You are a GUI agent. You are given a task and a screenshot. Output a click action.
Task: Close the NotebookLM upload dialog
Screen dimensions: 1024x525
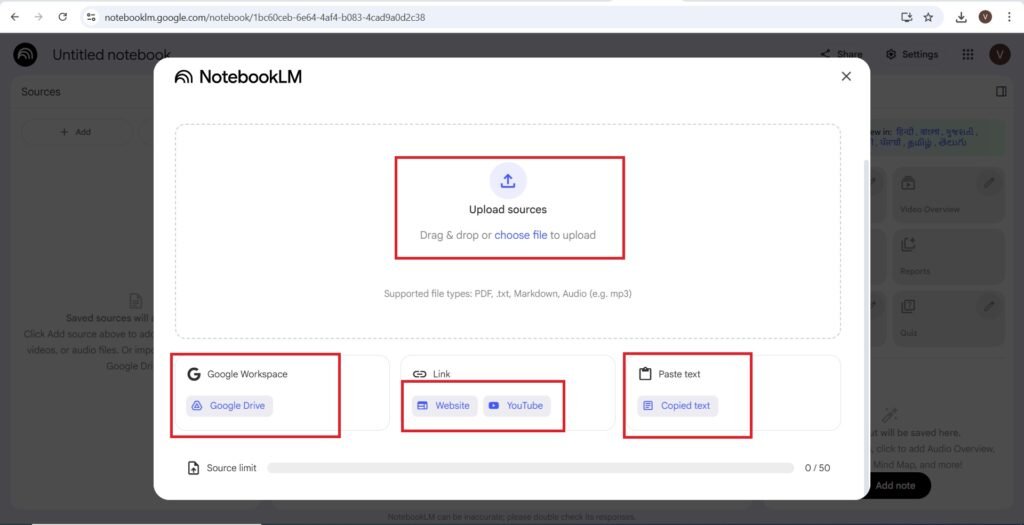(x=846, y=76)
